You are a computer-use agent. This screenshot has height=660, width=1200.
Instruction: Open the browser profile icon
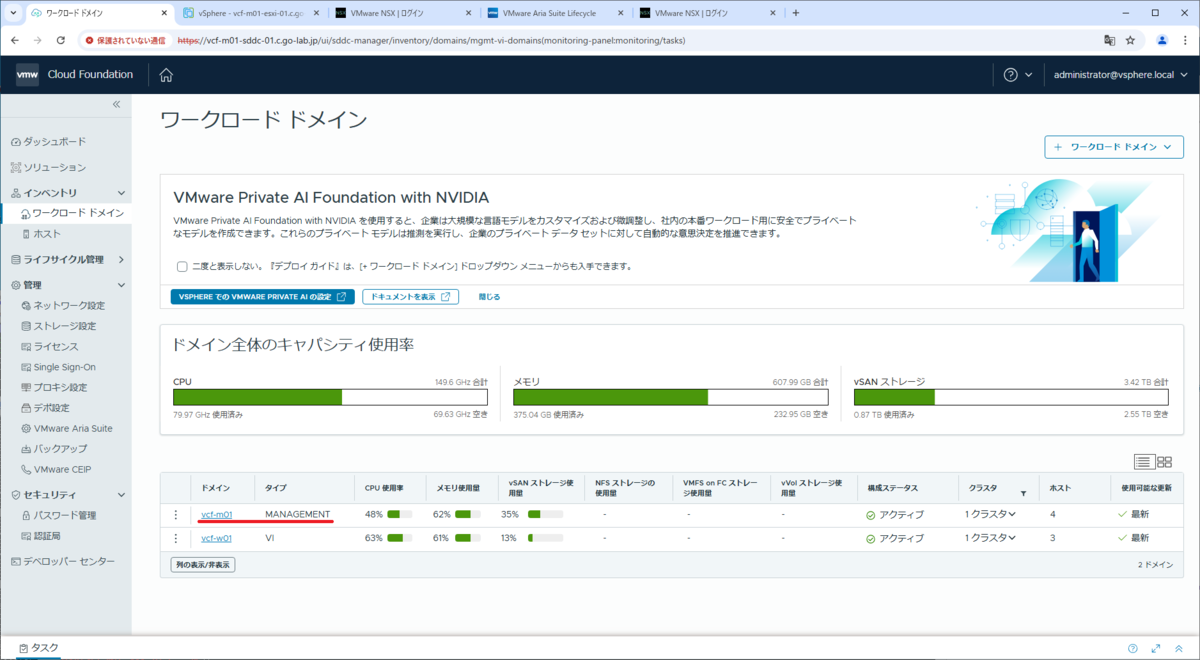[1161, 41]
